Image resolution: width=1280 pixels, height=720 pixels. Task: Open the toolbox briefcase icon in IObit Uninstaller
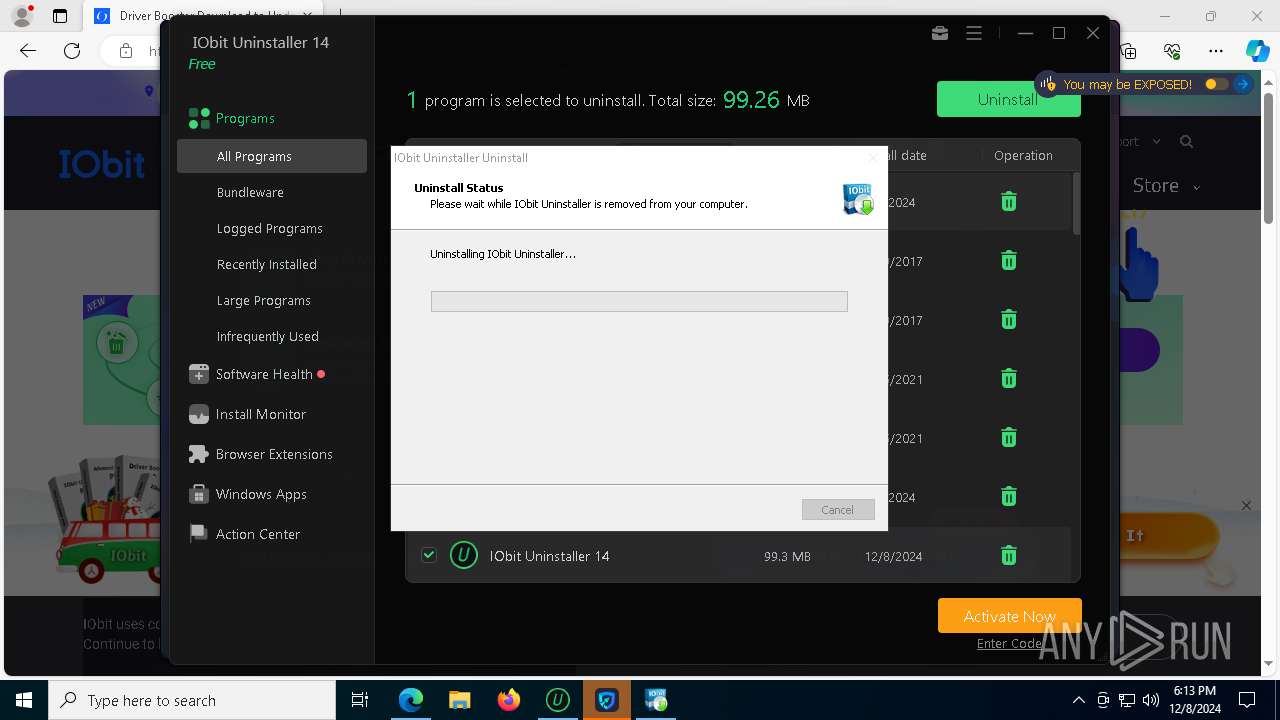click(x=940, y=33)
